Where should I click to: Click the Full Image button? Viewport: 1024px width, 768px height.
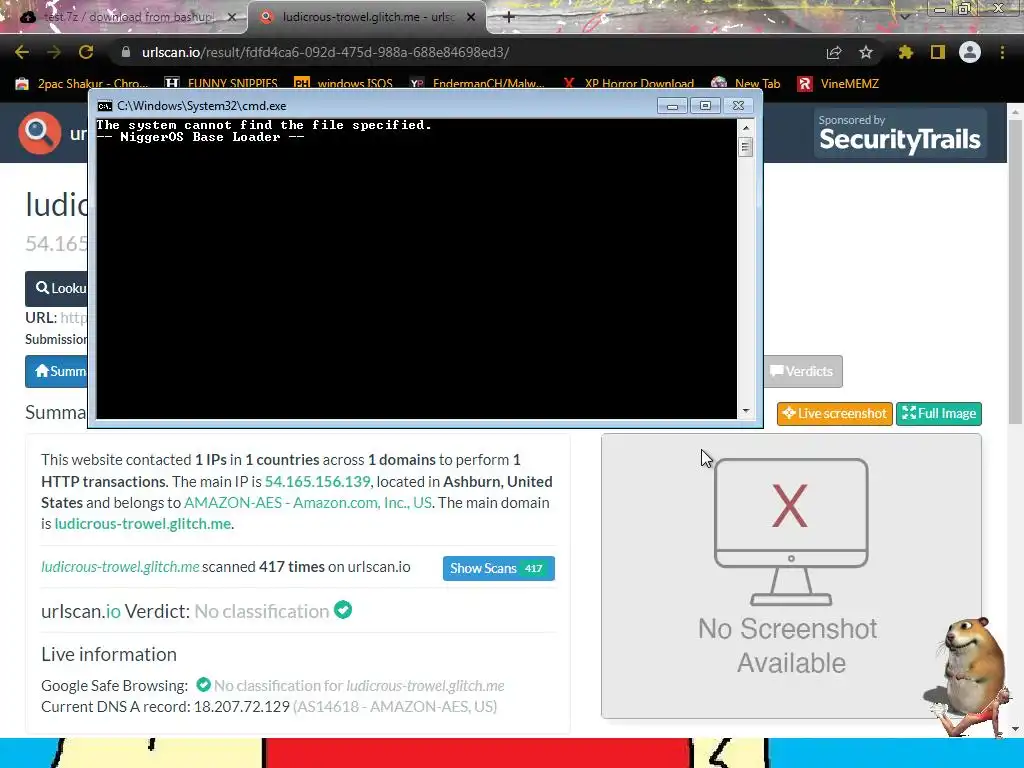point(938,413)
